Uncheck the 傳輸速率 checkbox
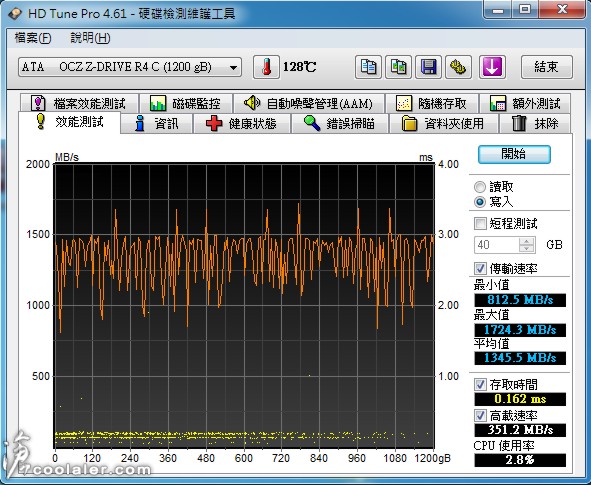The height and width of the screenshot is (485, 591). point(480,268)
